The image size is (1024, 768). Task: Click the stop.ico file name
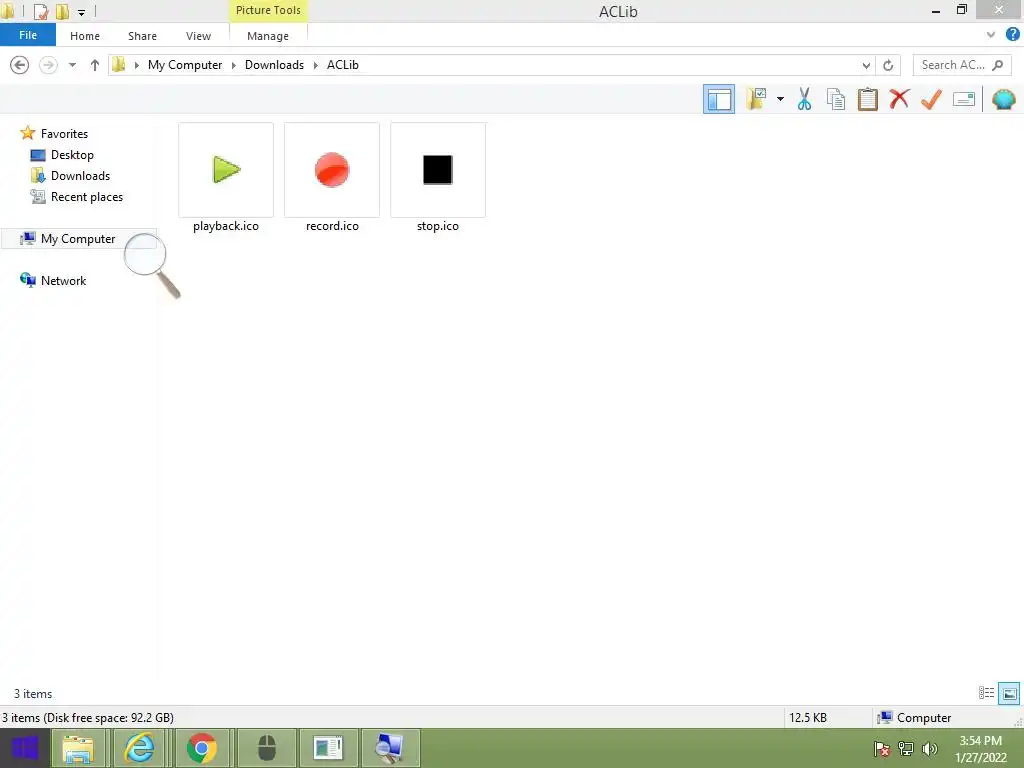click(438, 226)
